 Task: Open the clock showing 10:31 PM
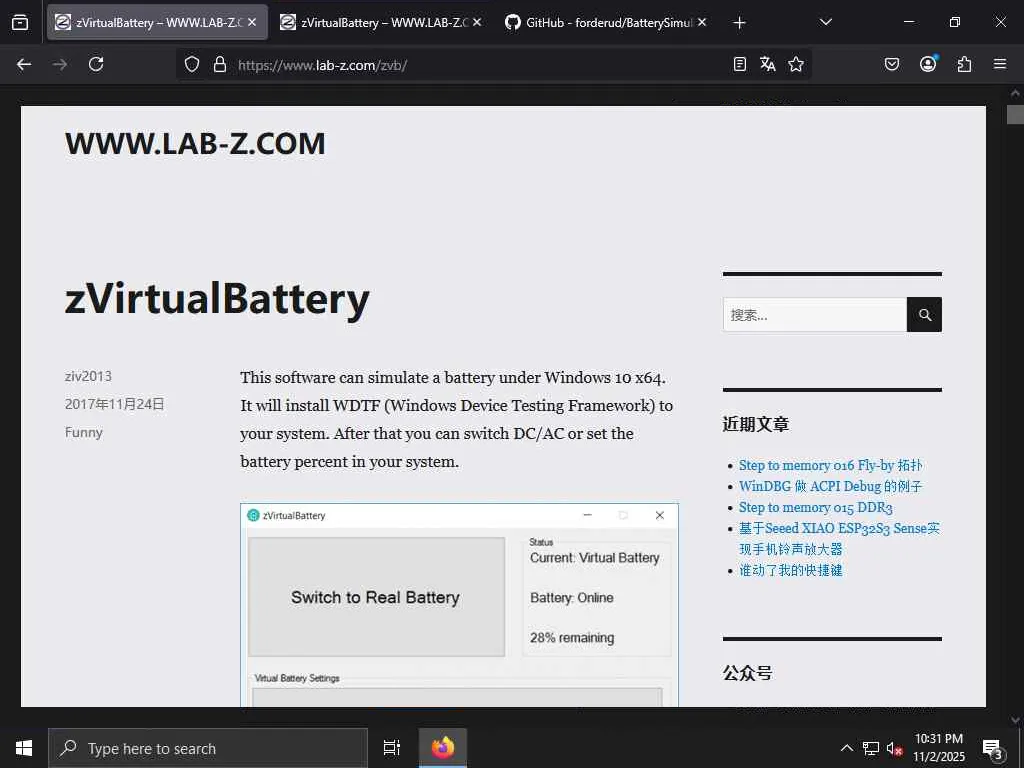pos(938,748)
